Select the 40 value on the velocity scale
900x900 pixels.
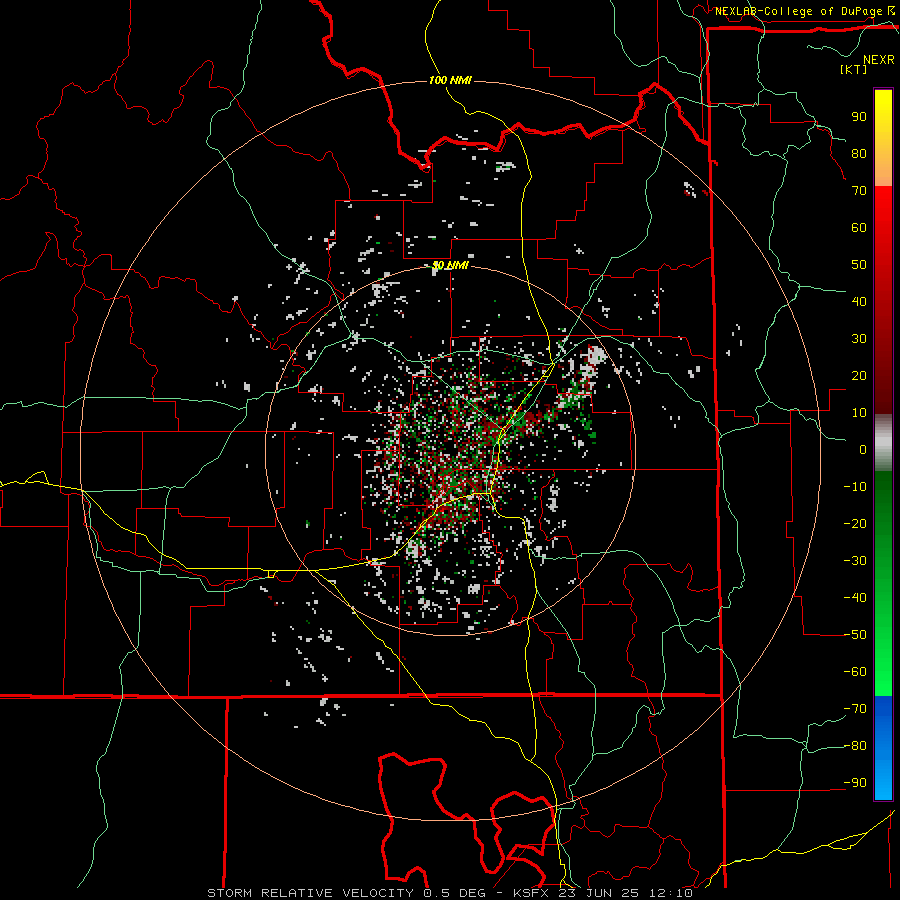click(859, 302)
